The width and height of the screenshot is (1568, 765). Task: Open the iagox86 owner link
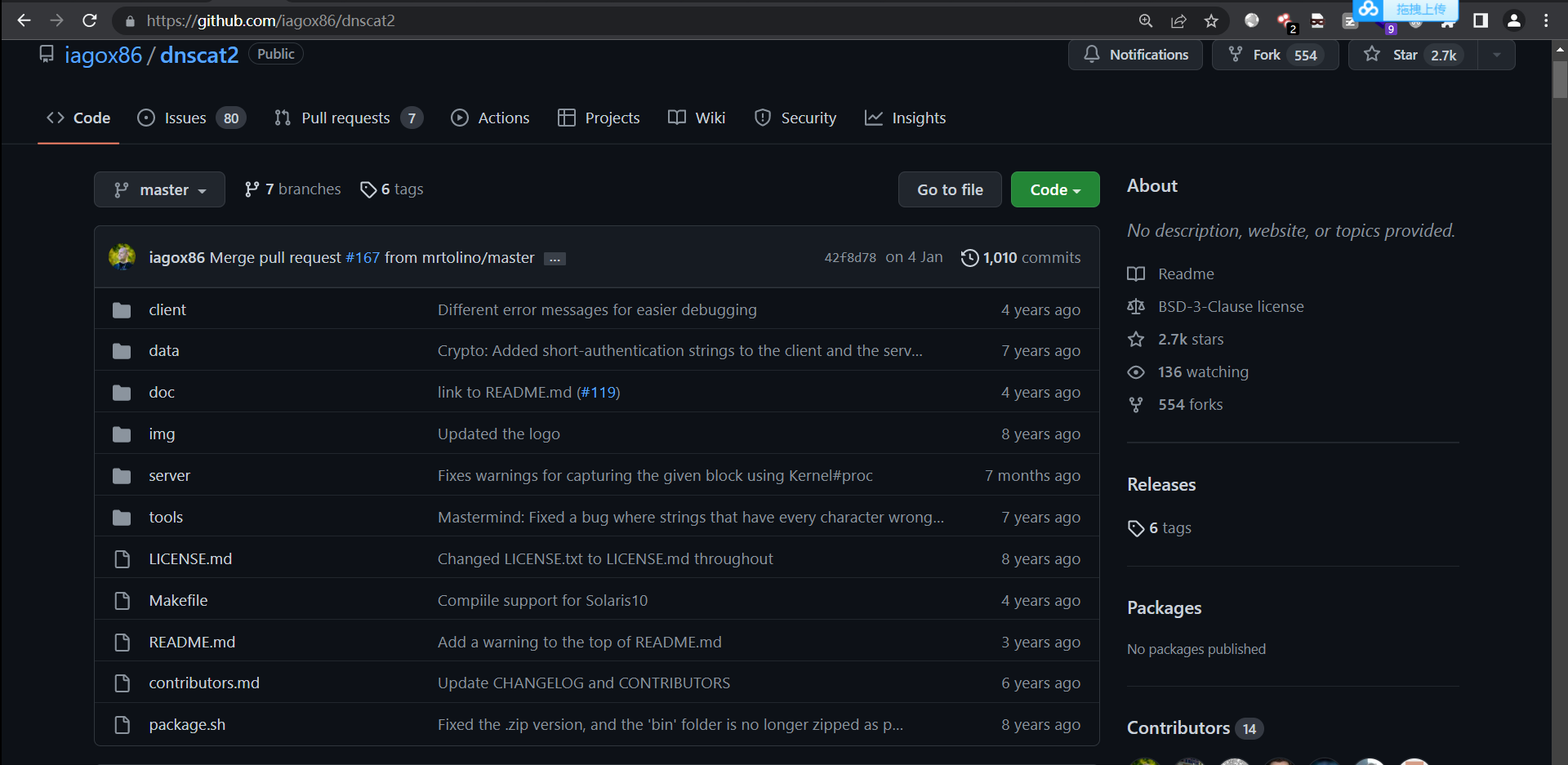pyautogui.click(x=103, y=55)
